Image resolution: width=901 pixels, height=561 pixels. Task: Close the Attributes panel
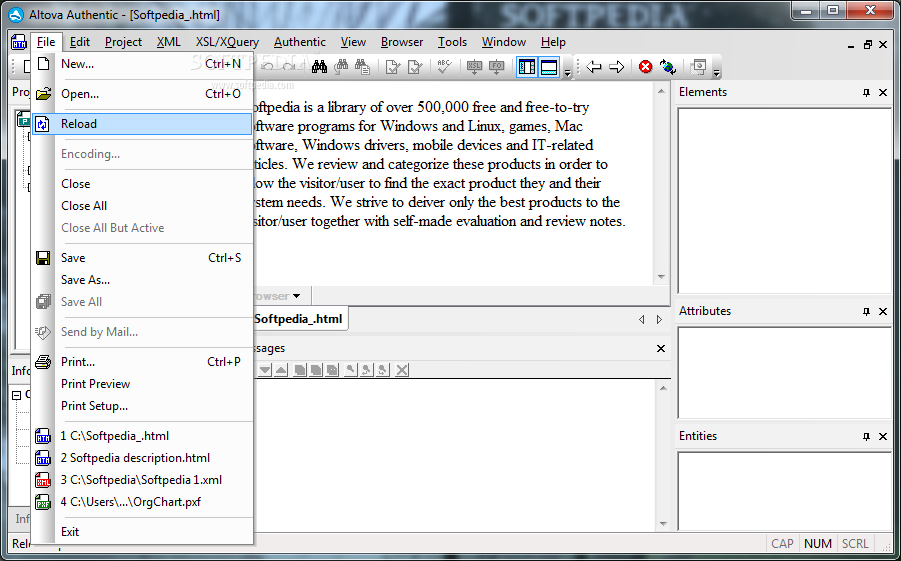(x=883, y=312)
